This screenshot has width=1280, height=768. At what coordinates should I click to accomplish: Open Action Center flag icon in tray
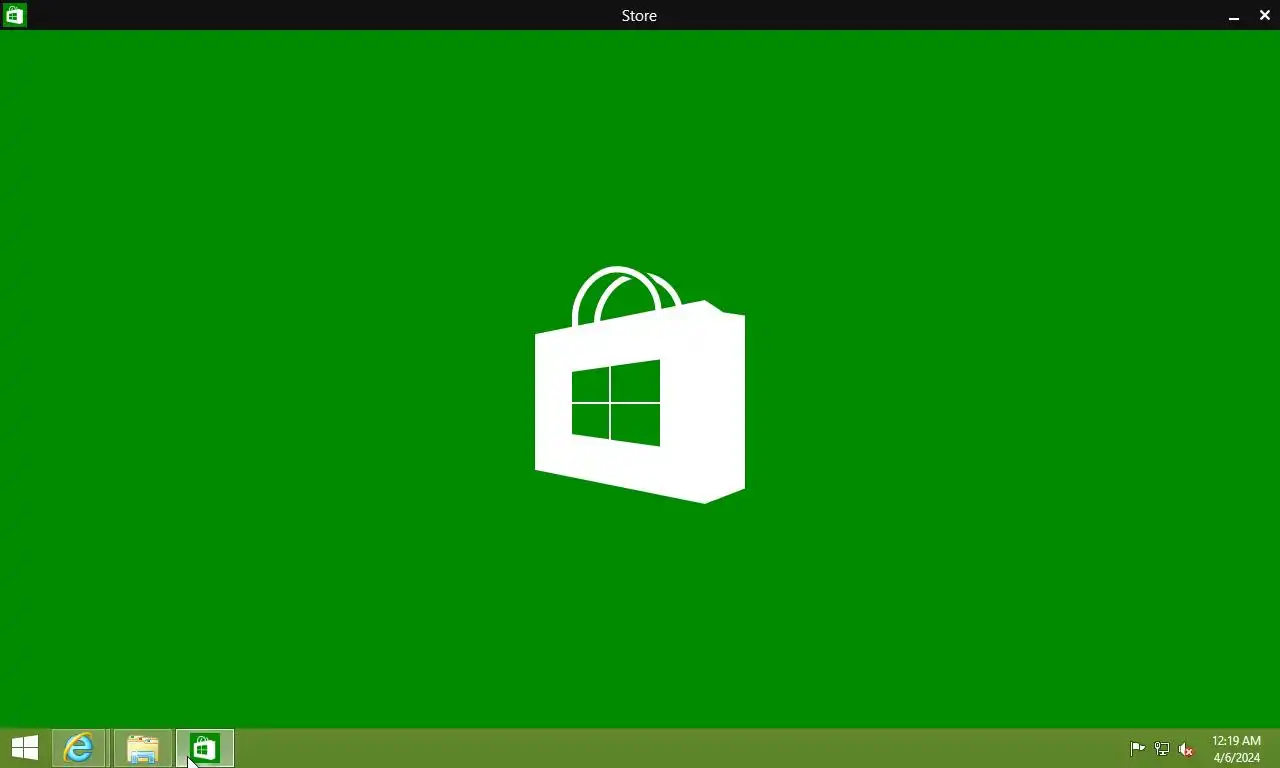click(1137, 749)
